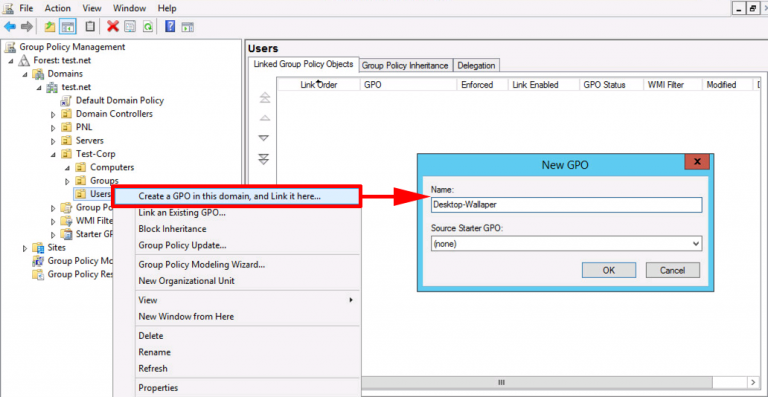768x397 pixels.
Task: Open the blue help toolbar icon
Action: 170,26
